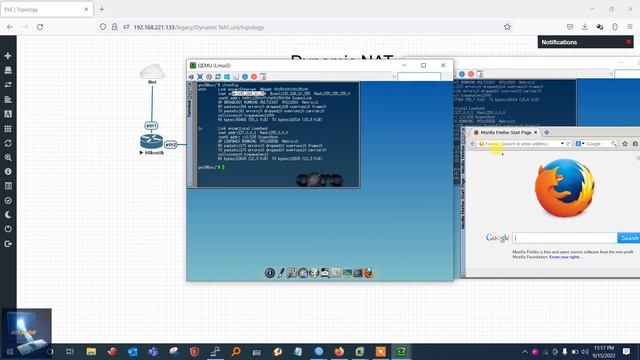640x360 pixels.
Task: Click fullscreen icon in QEMU (Linux5) toolbar
Action: (200, 77)
